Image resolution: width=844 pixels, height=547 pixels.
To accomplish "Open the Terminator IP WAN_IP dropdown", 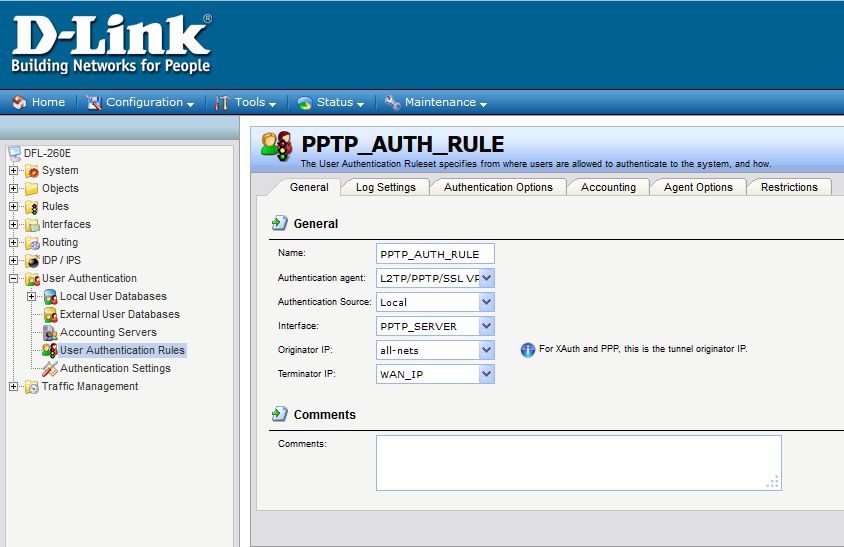I will 487,374.
